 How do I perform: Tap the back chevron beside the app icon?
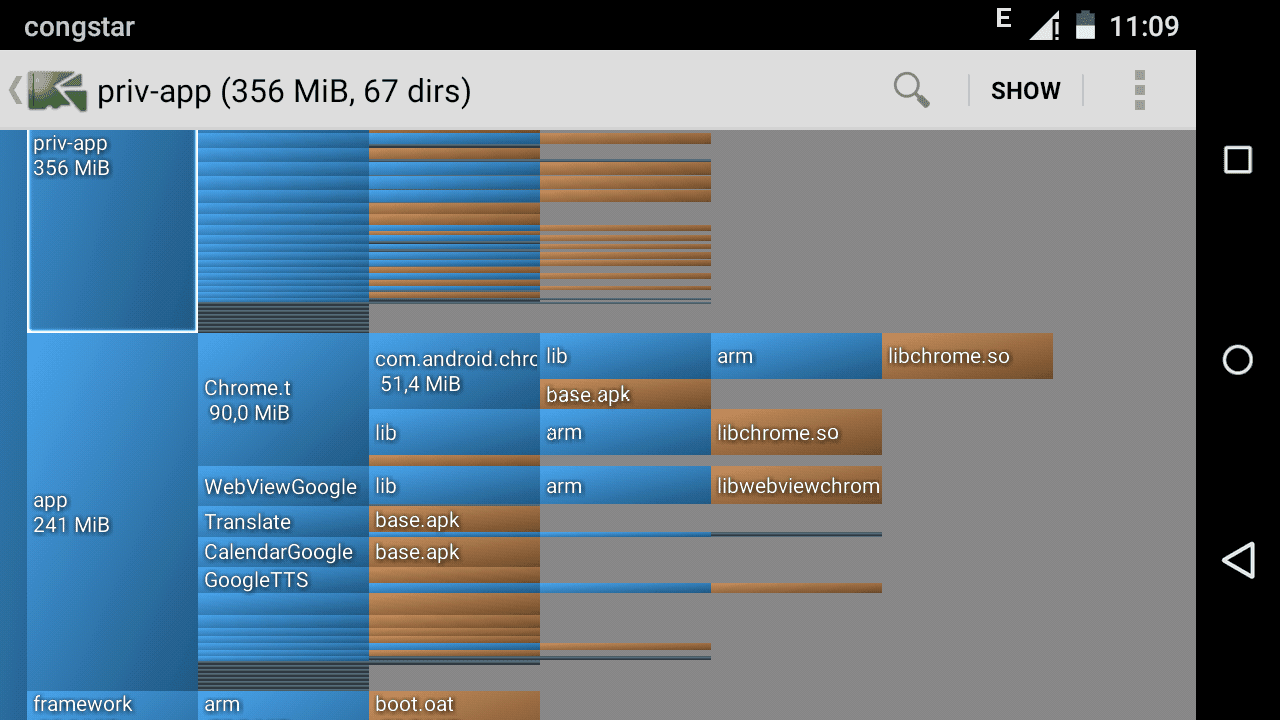[15, 90]
